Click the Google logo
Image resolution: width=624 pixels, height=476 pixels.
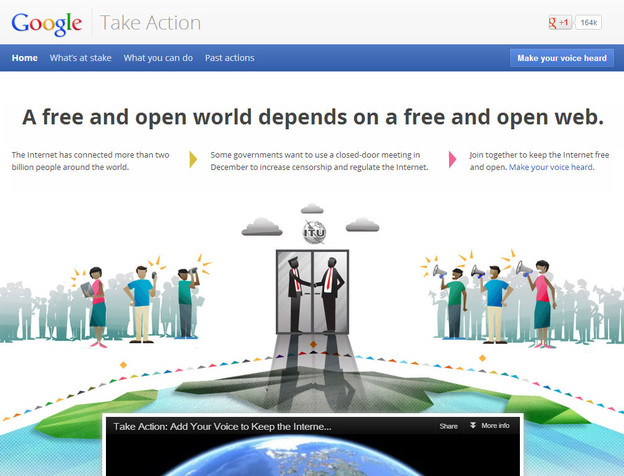[47, 24]
